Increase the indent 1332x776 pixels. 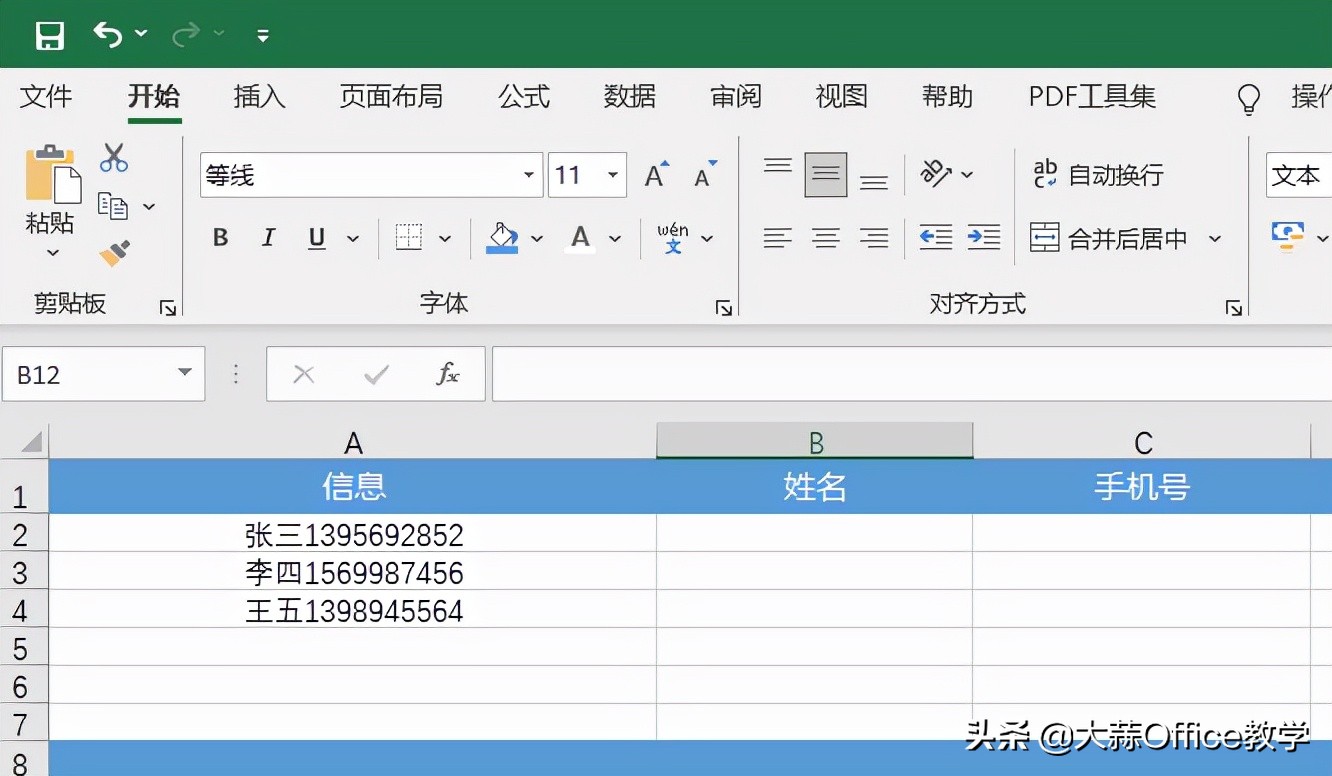[x=984, y=237]
